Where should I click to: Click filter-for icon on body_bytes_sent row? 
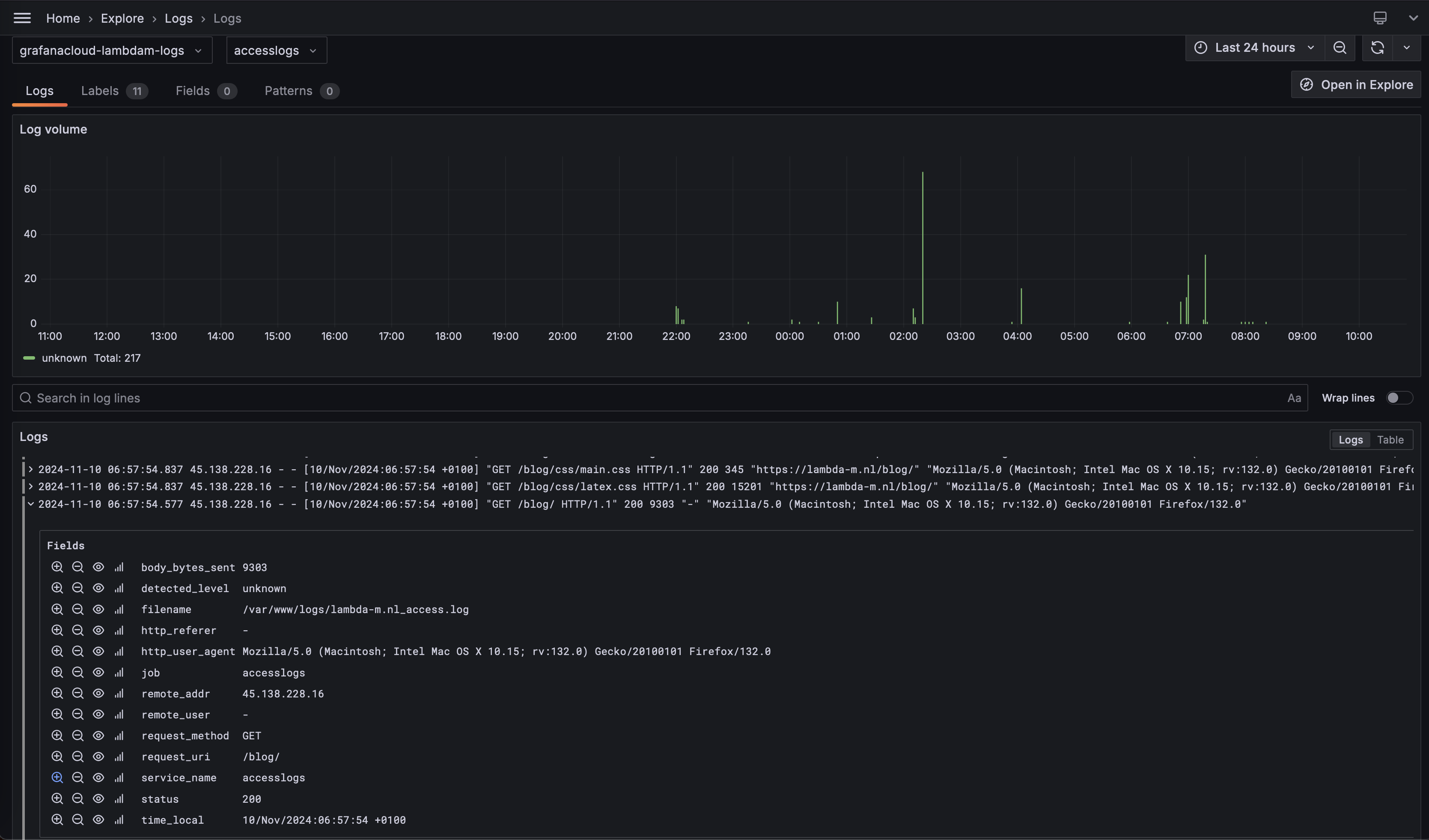(x=57, y=567)
